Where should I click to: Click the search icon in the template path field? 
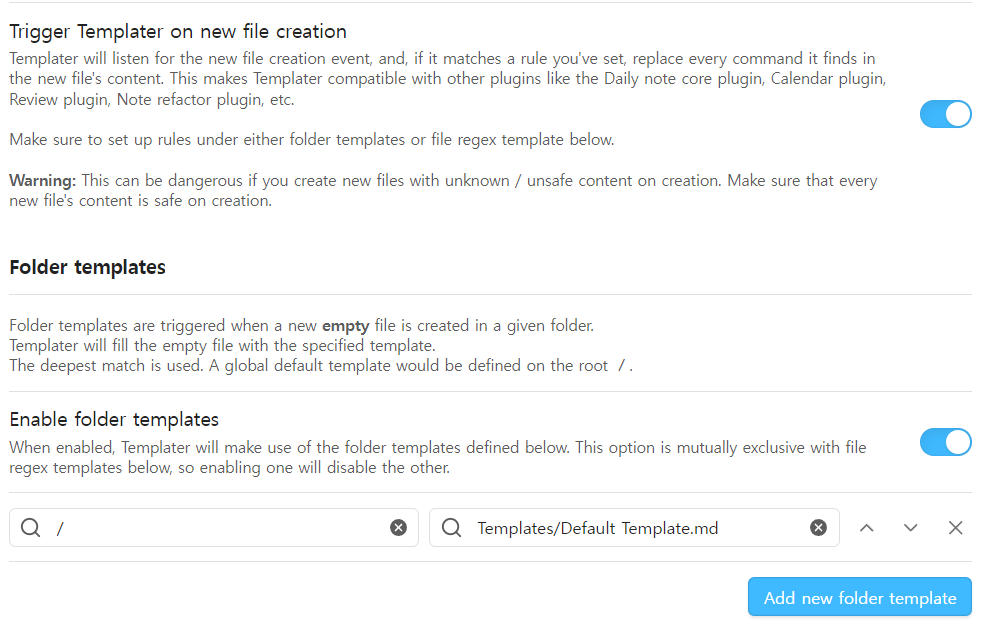tap(451, 527)
